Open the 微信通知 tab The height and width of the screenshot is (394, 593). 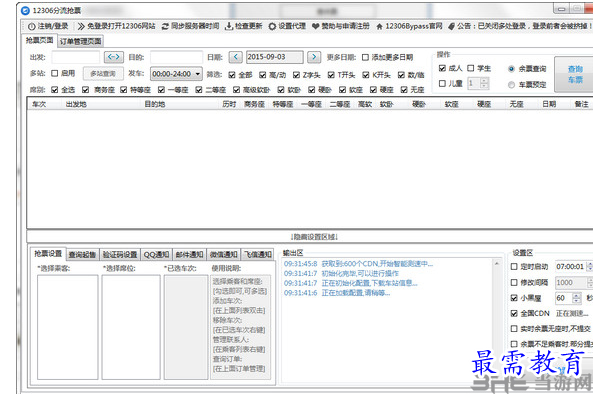224,255
